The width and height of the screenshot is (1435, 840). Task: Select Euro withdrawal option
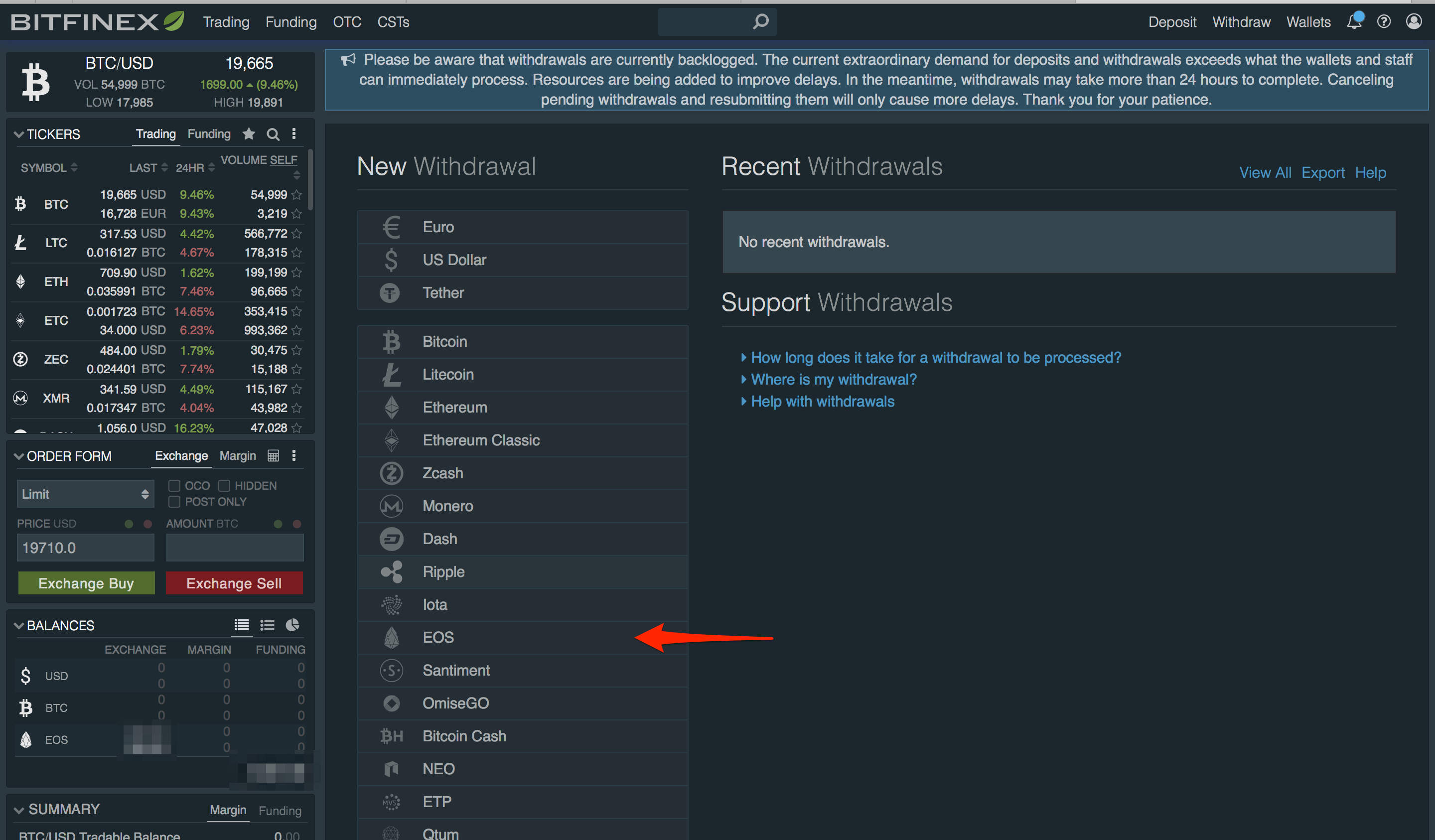click(x=523, y=227)
